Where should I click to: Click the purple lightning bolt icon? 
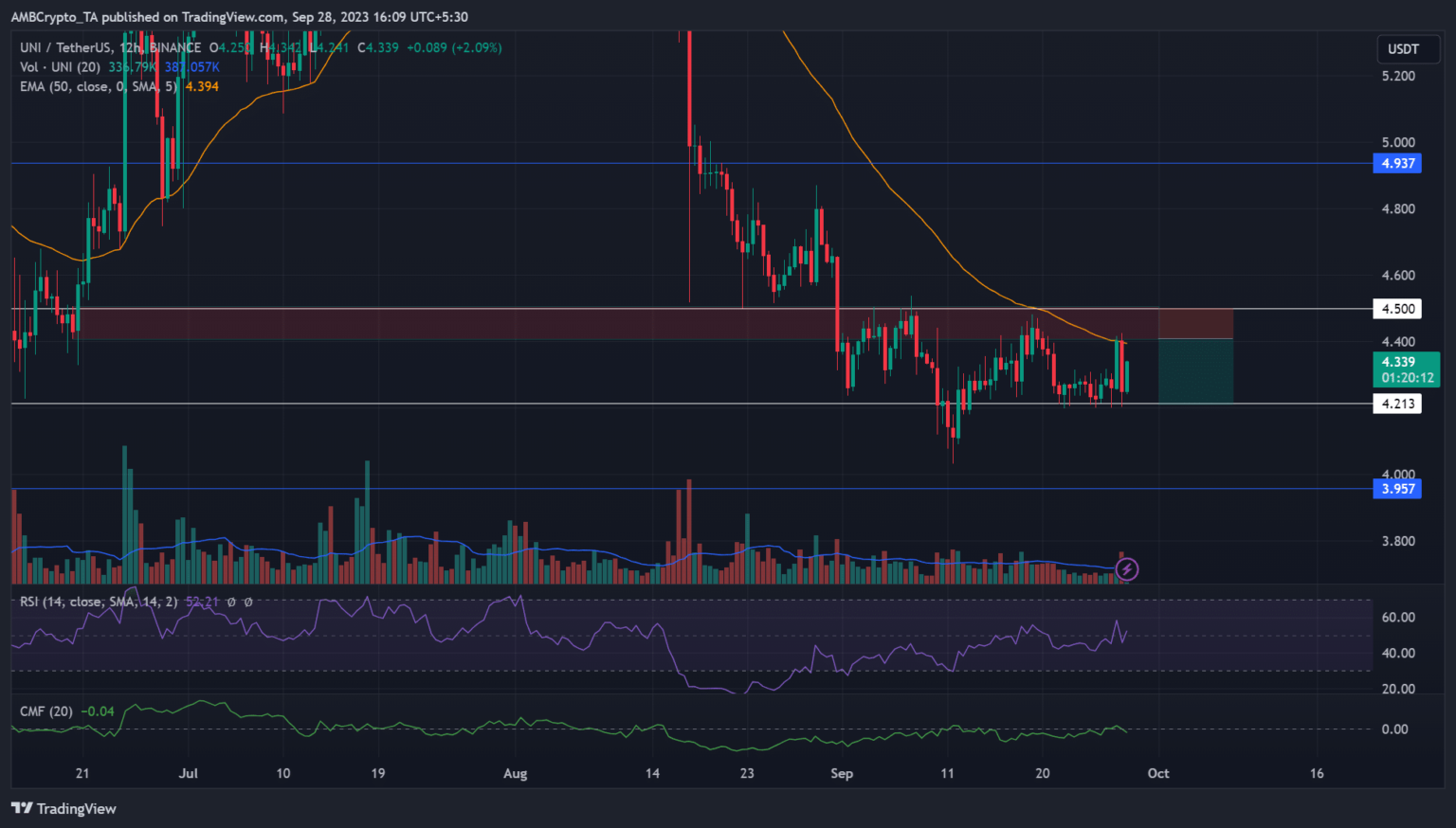coord(1126,569)
